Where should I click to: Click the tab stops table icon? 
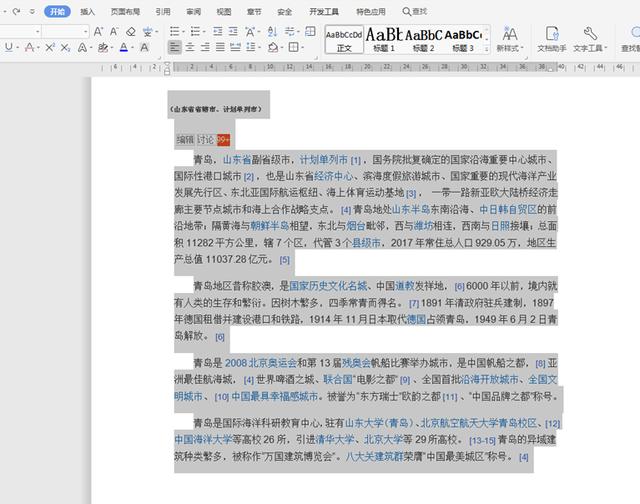pos(310,31)
